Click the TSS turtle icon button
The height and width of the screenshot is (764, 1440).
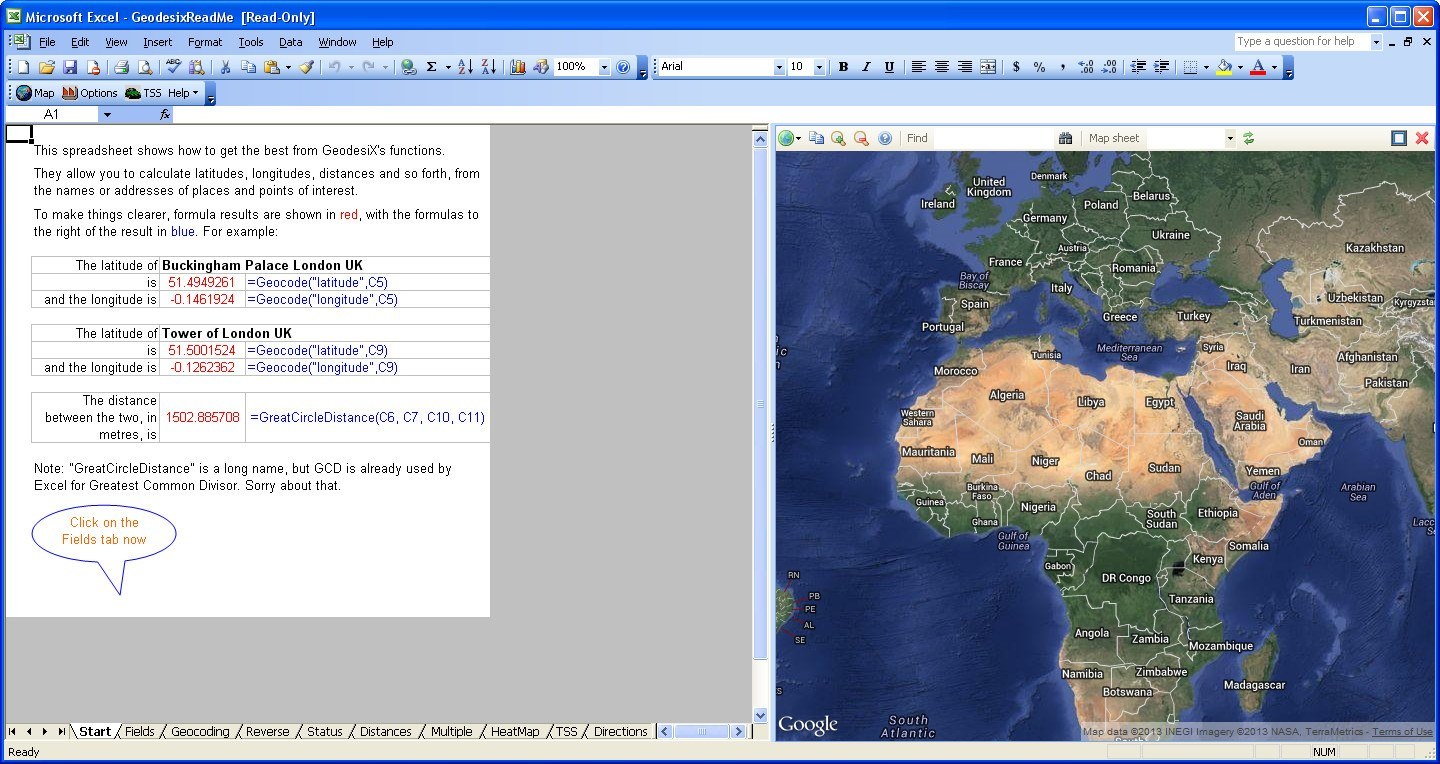click(x=143, y=93)
